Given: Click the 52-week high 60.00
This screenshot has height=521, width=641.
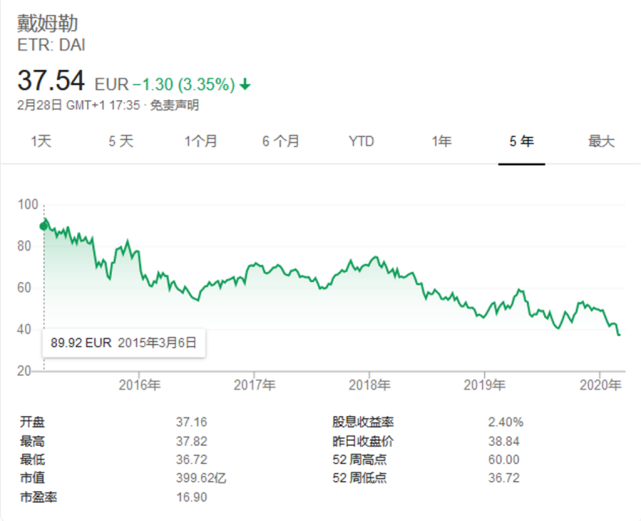Looking at the screenshot, I should (x=504, y=460).
